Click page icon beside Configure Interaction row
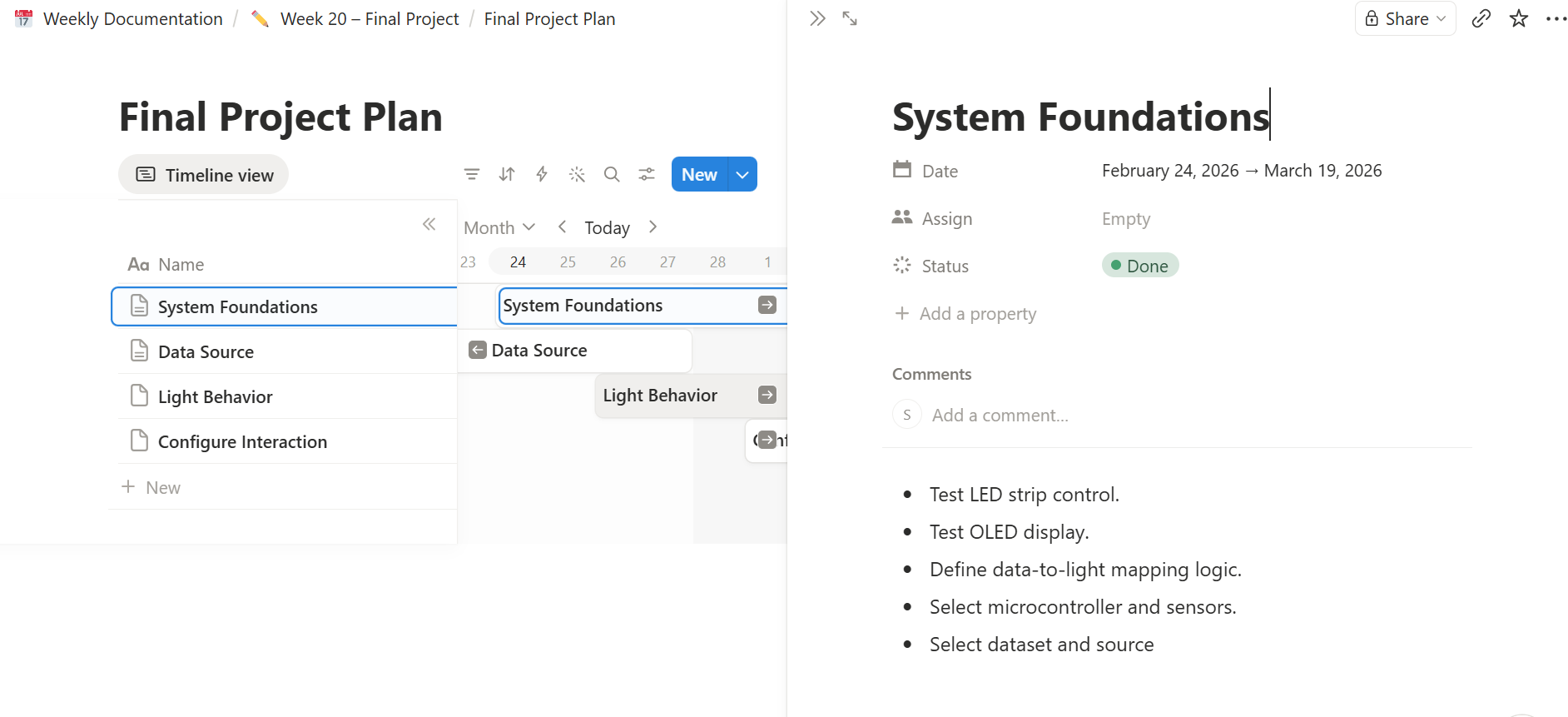 (x=140, y=441)
